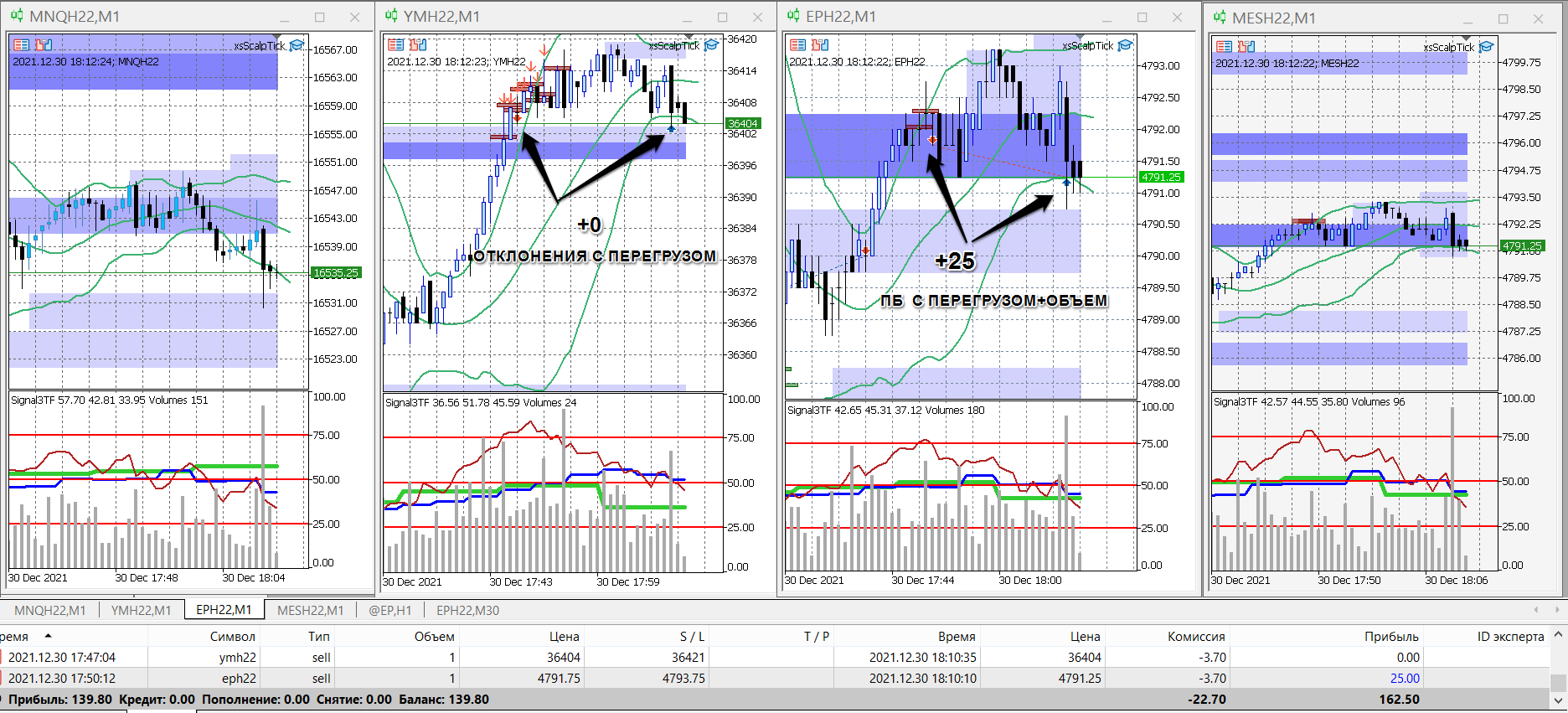Click the current price label 16535.25 on MNQH22 chart

(336, 273)
